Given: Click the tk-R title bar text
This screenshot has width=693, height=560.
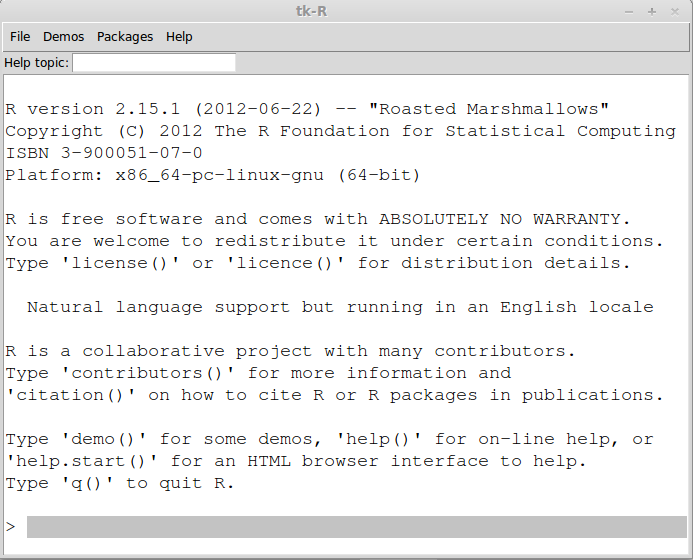Looking at the screenshot, I should click(x=312, y=11).
